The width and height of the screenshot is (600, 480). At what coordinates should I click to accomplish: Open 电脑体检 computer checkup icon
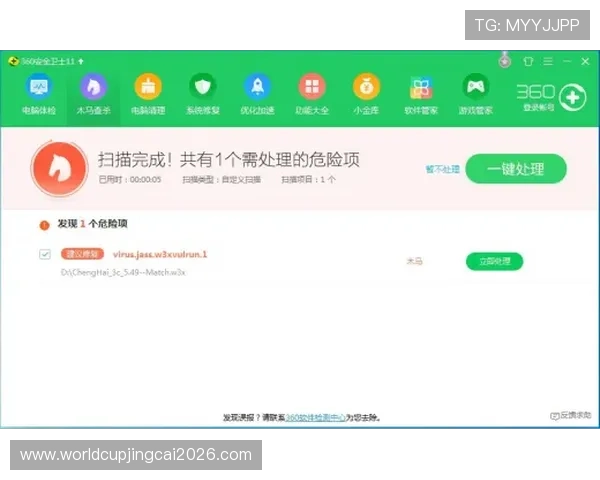39,87
